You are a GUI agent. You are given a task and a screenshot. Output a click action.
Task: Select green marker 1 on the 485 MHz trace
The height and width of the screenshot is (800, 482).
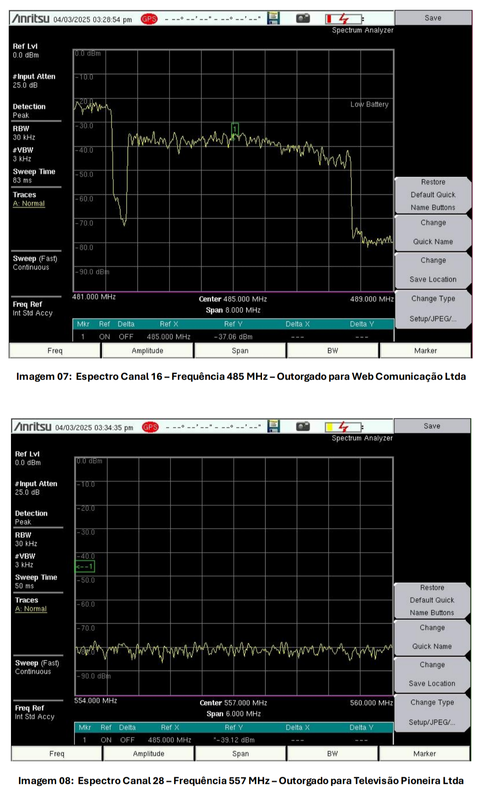235,129
